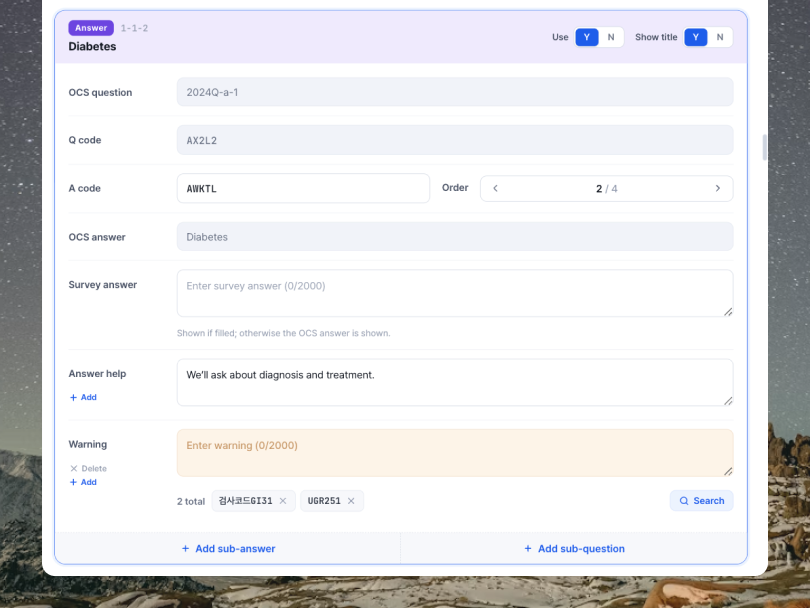
Task: Click plus icon under Answer help
Action: click(x=73, y=397)
